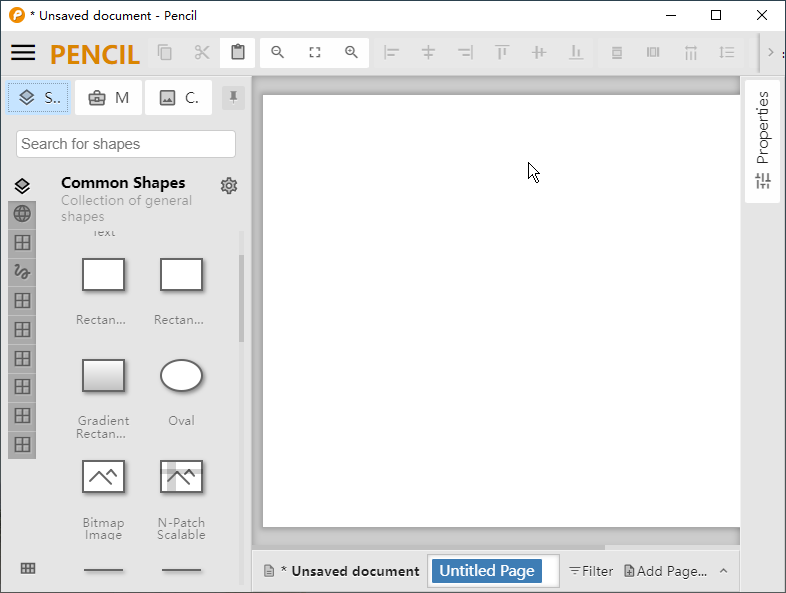Screen dimensions: 786x593
Task: Click the Search for shapes field
Action: click(126, 144)
